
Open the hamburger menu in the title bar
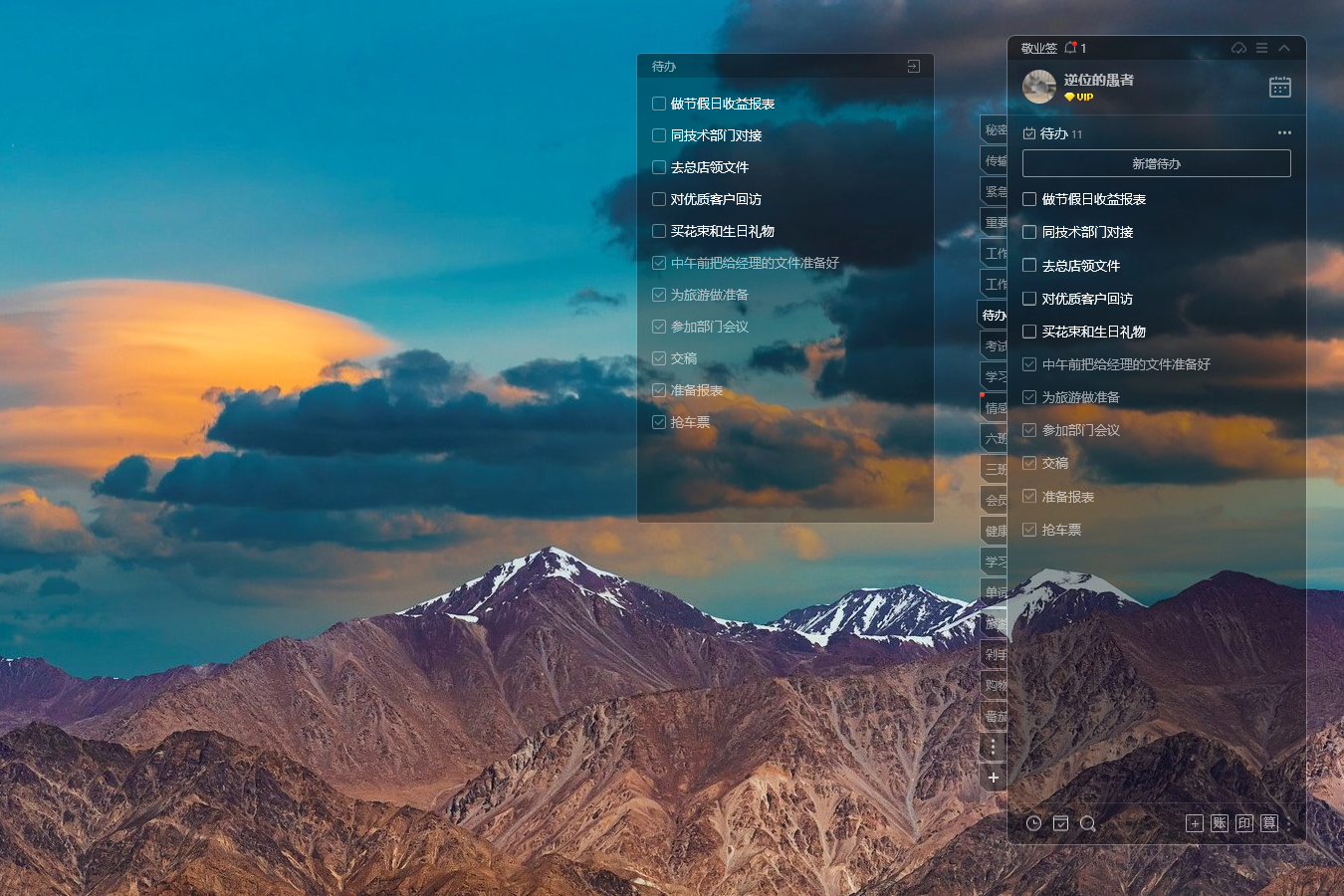pos(1261,48)
